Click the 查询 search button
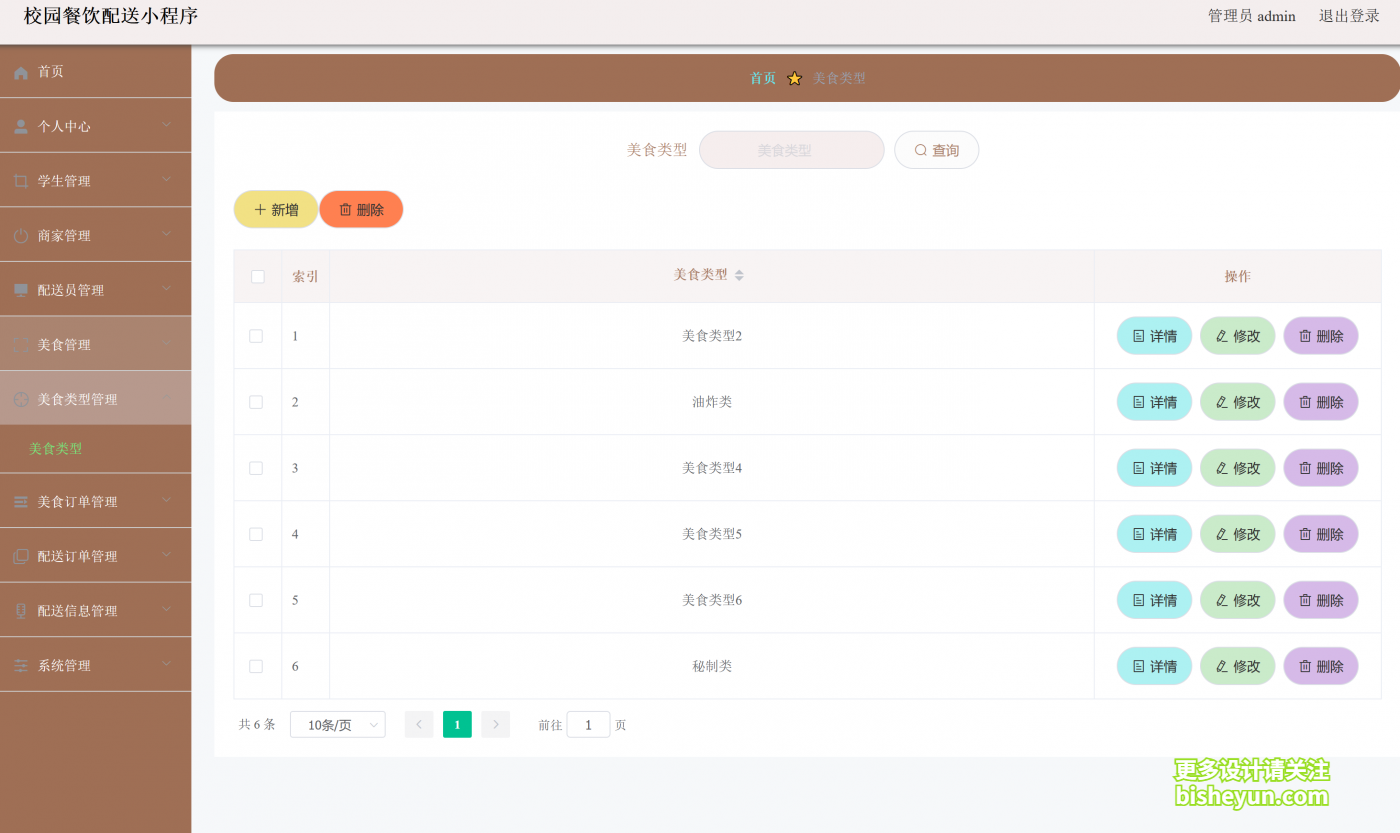 (x=936, y=150)
